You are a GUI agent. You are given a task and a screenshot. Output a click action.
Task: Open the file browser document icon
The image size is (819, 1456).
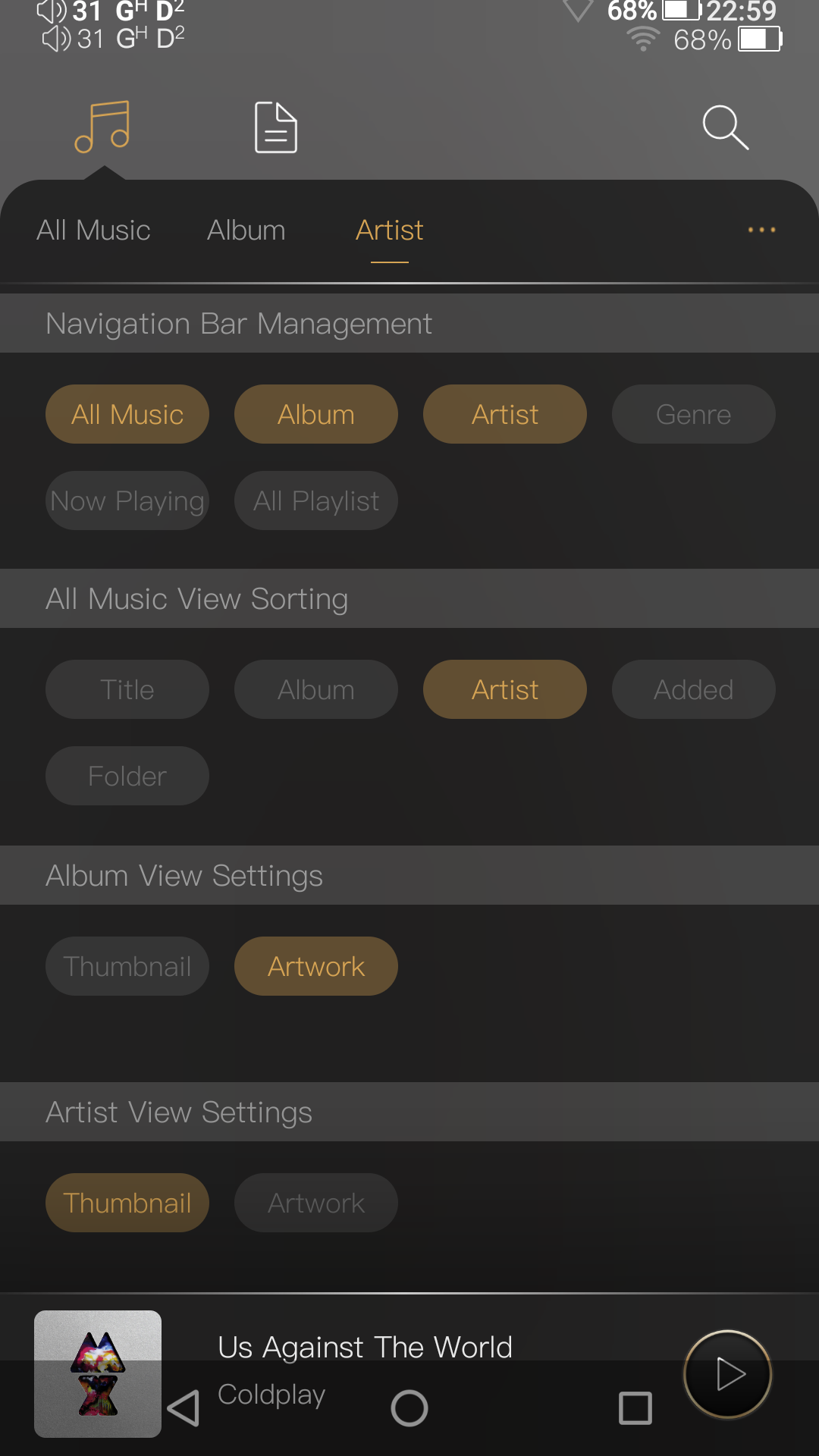[275, 127]
